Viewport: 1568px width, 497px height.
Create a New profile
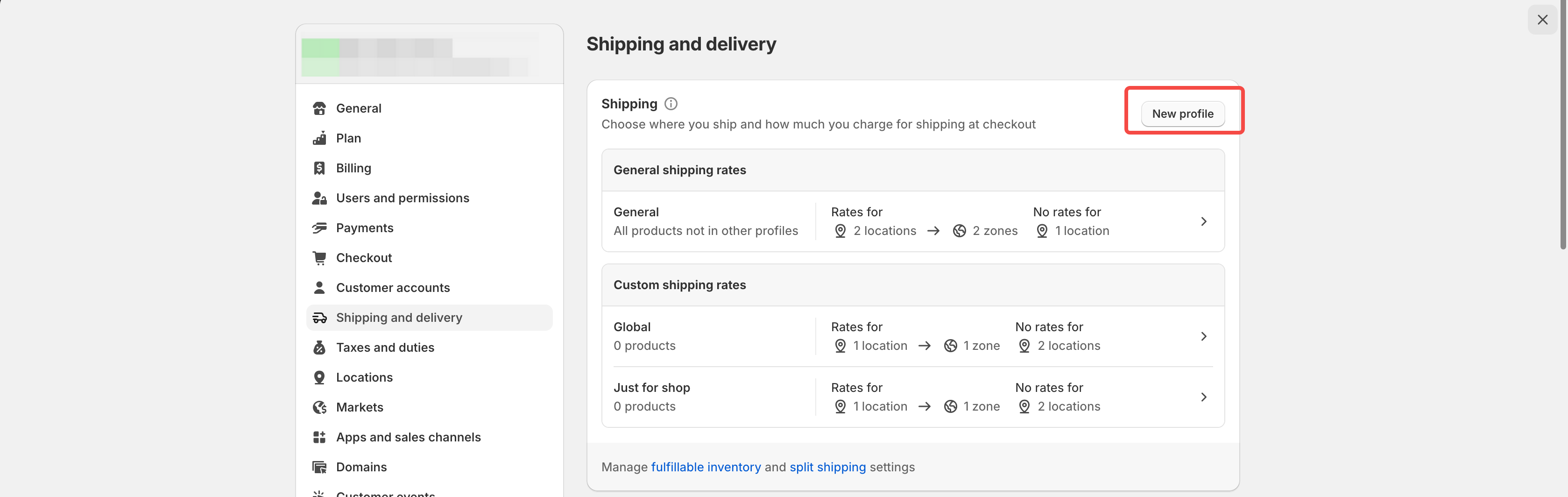(1182, 114)
